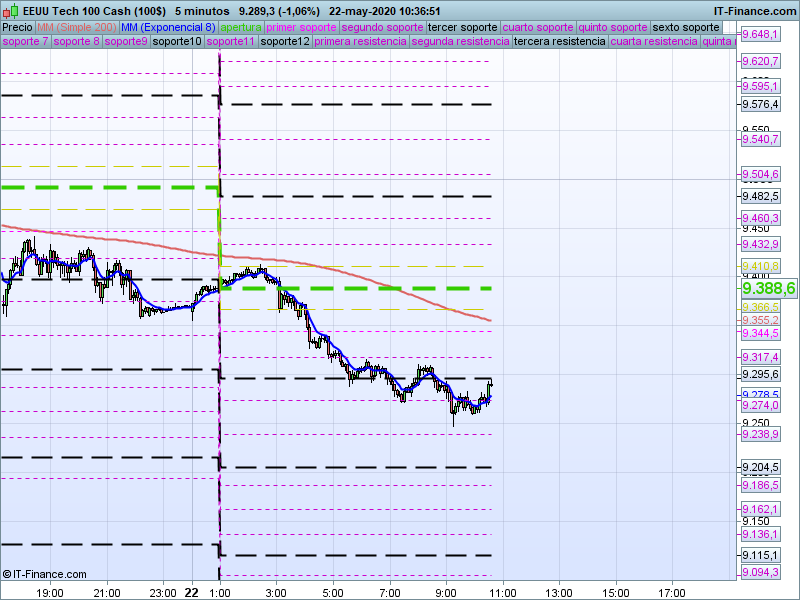The width and height of the screenshot is (800, 600).
Task: Select the Precio legend label
Action: (17, 27)
